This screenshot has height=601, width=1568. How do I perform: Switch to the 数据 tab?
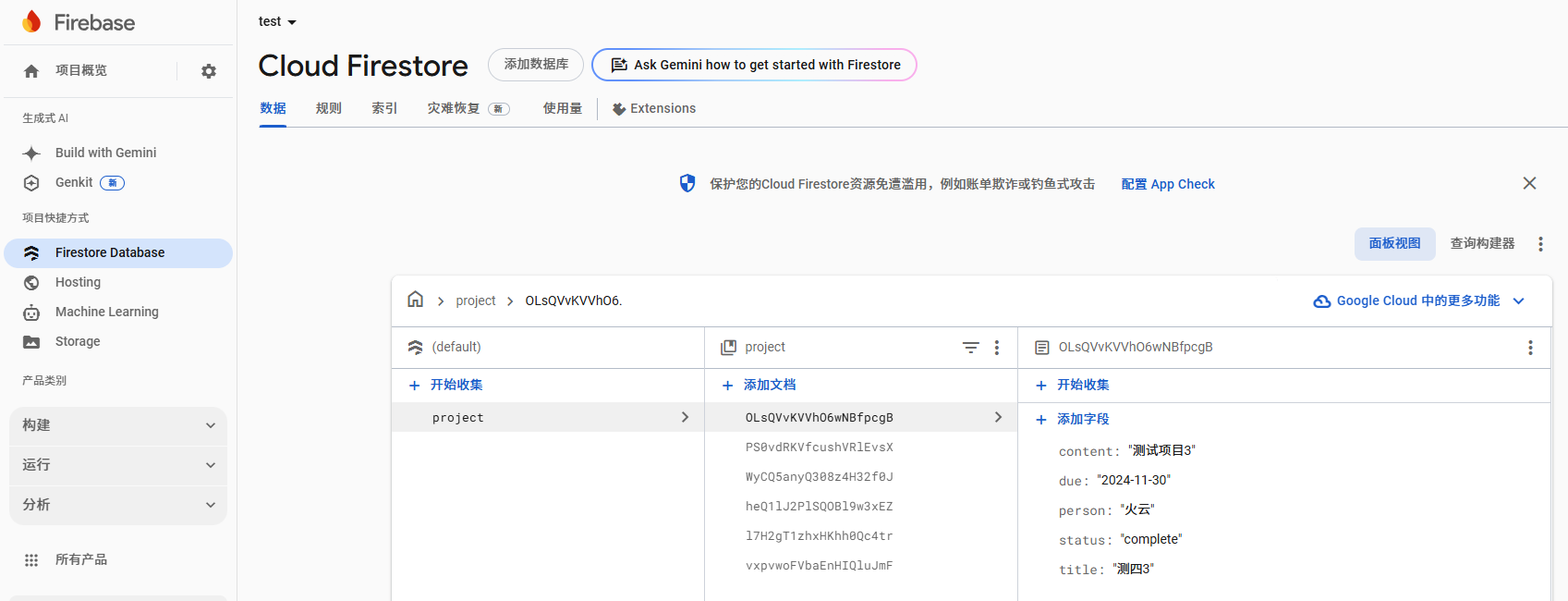tap(273, 108)
